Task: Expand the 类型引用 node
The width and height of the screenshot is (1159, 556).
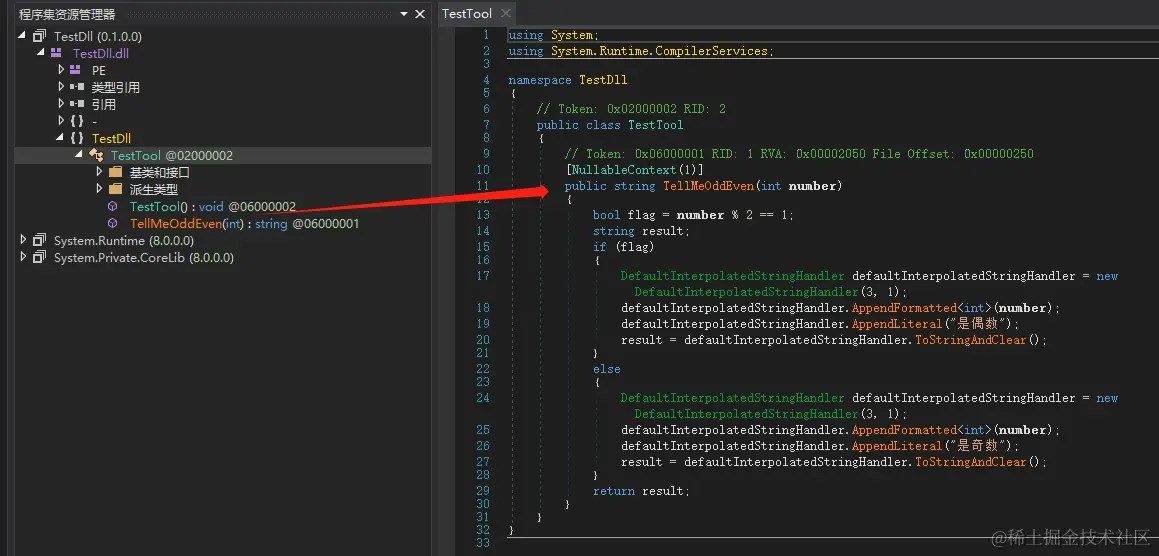Action: click(x=61, y=87)
